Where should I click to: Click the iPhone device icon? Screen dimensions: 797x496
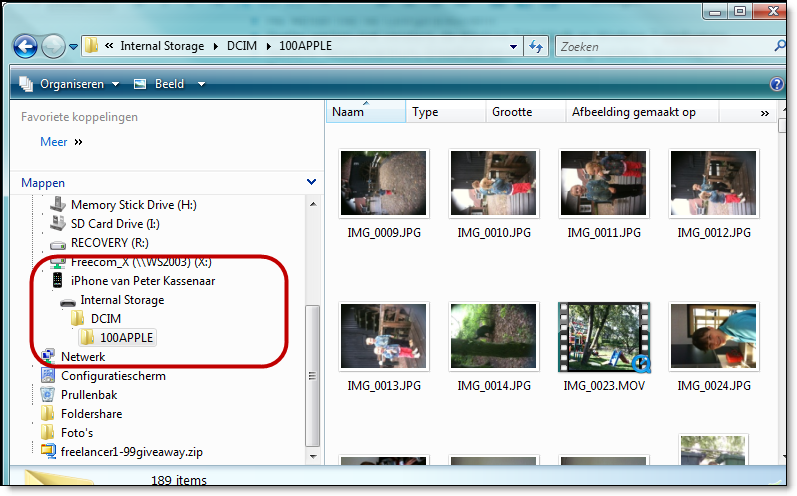point(57,280)
